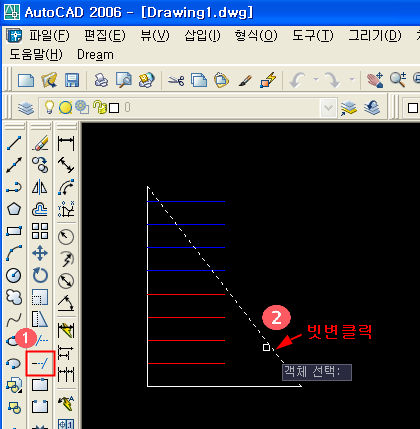Viewport: 420px width, 429px height.
Task: Start a Baseline dimension
Action: coord(66,352)
